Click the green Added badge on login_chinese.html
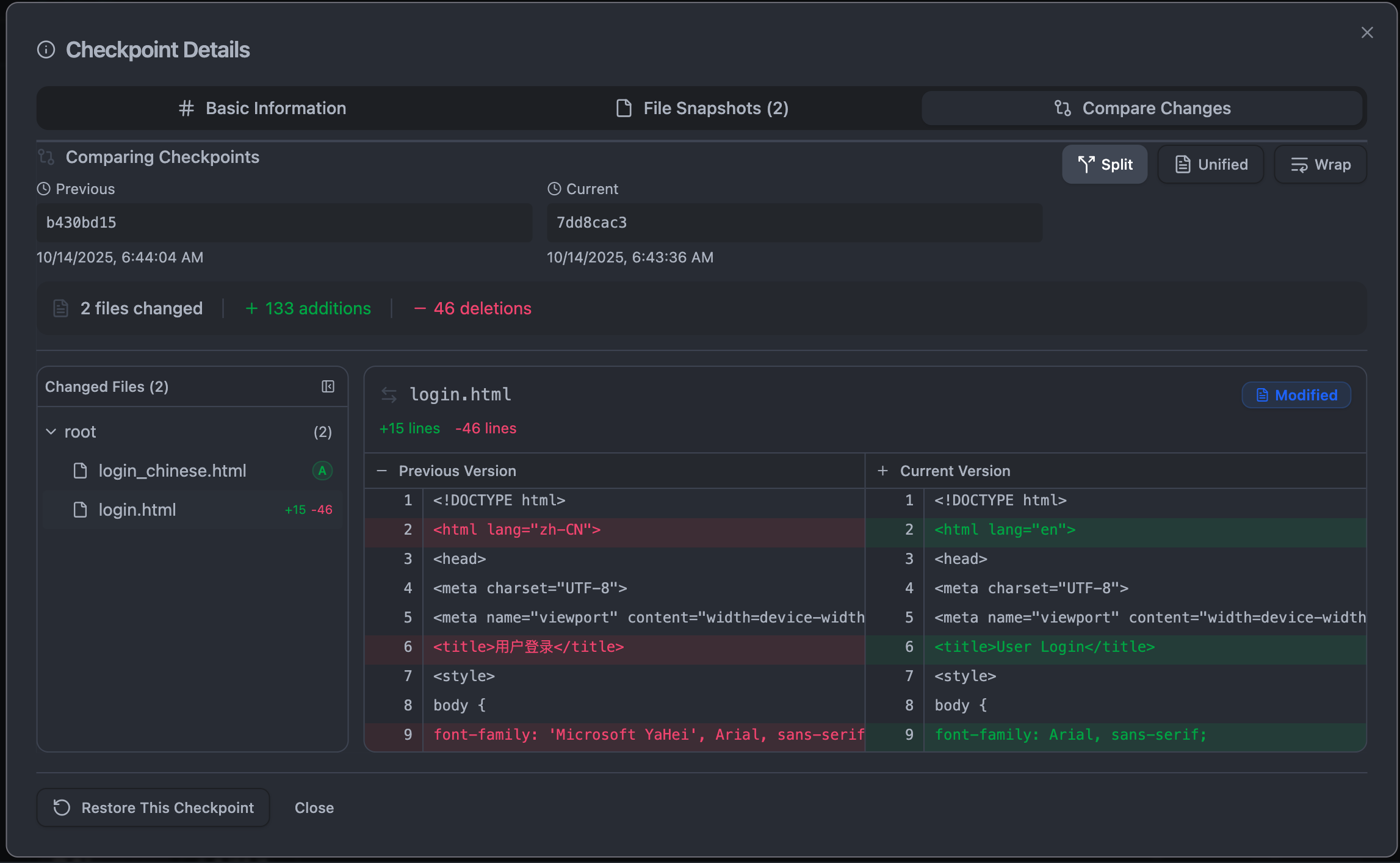This screenshot has width=1400, height=863. tap(322, 471)
